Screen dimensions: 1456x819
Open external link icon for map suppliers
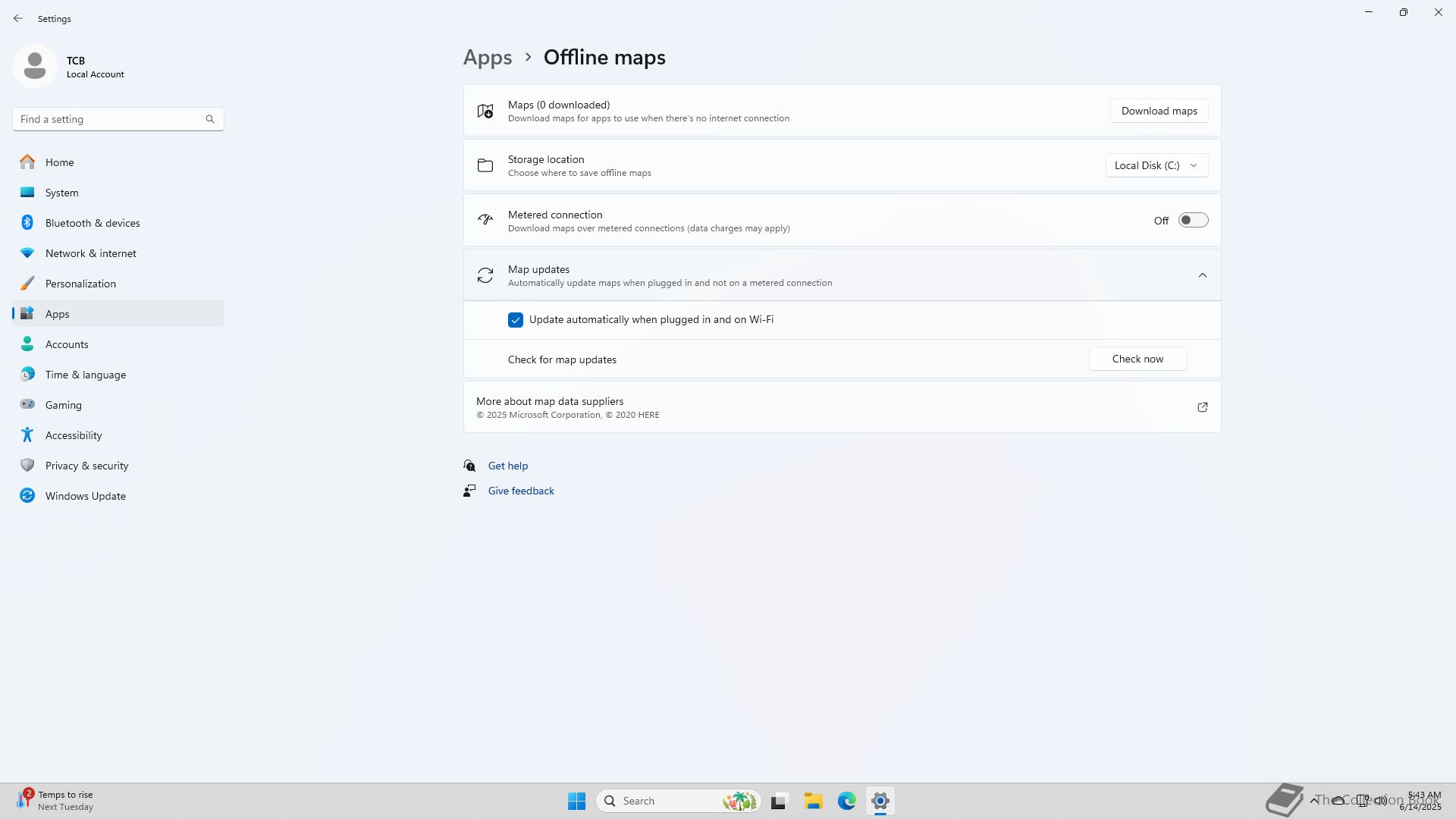click(x=1202, y=407)
